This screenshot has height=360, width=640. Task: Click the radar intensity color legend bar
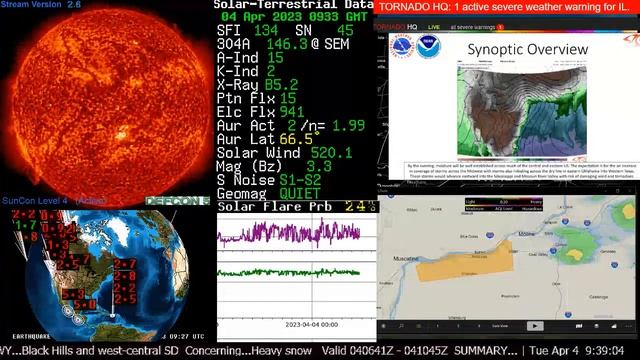pos(504,205)
